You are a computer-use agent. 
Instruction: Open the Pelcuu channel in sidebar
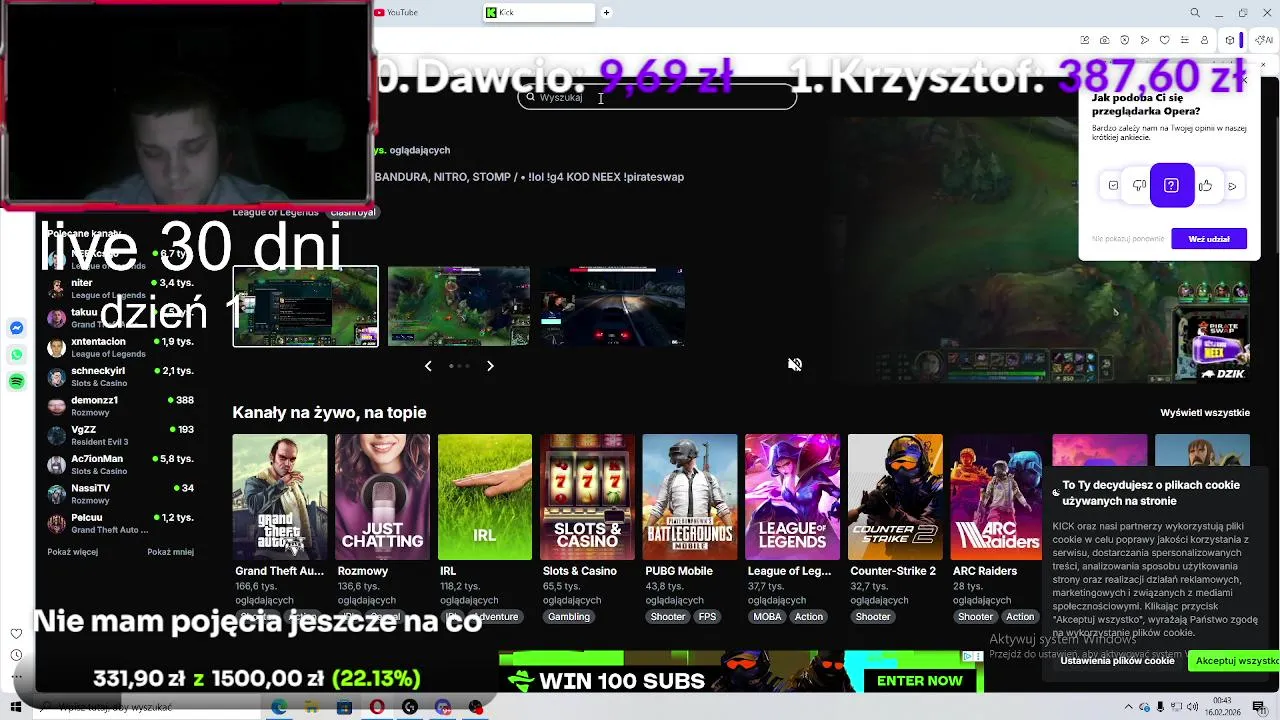tap(120, 523)
